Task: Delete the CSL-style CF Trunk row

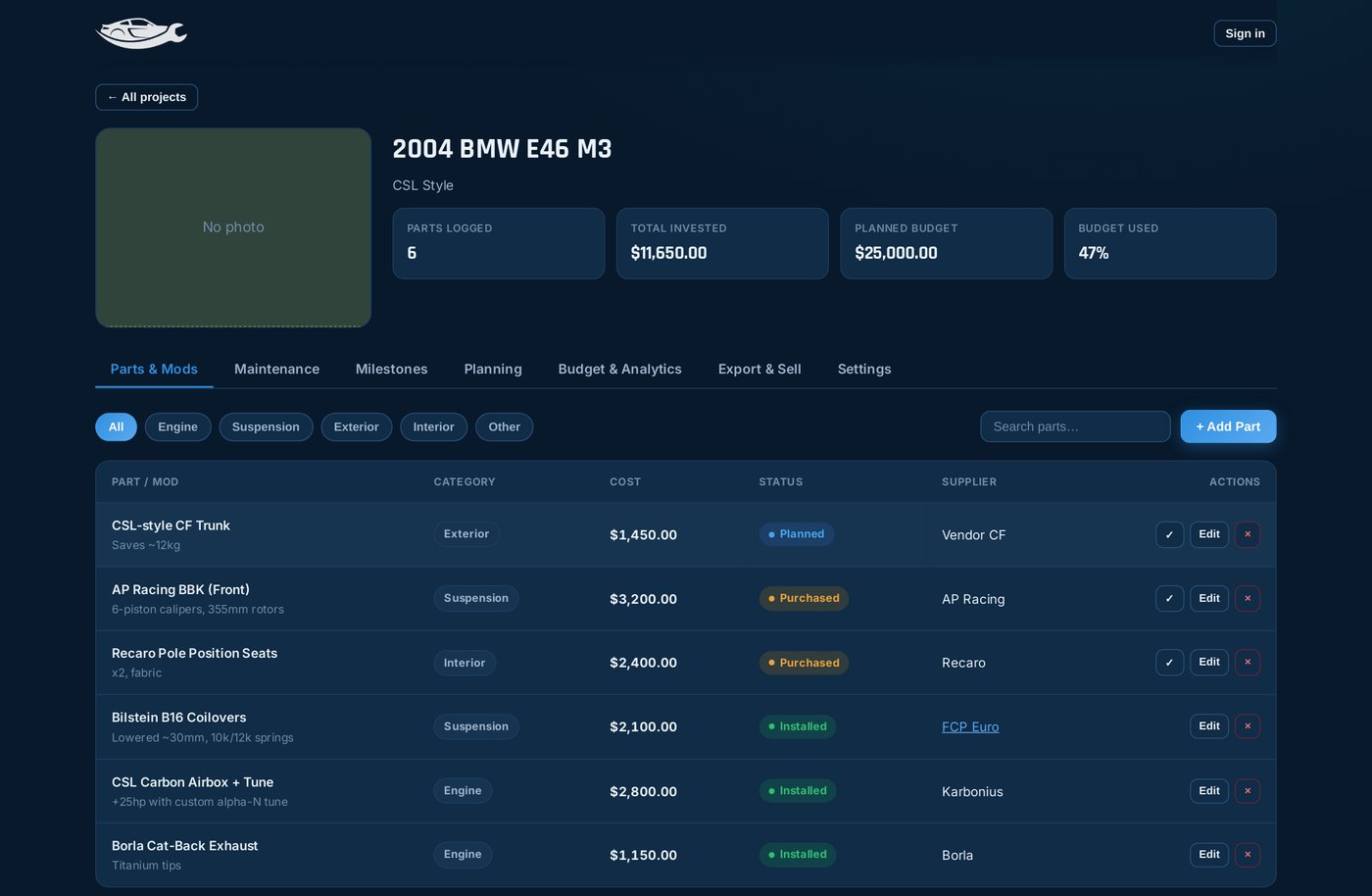Action: tap(1248, 534)
